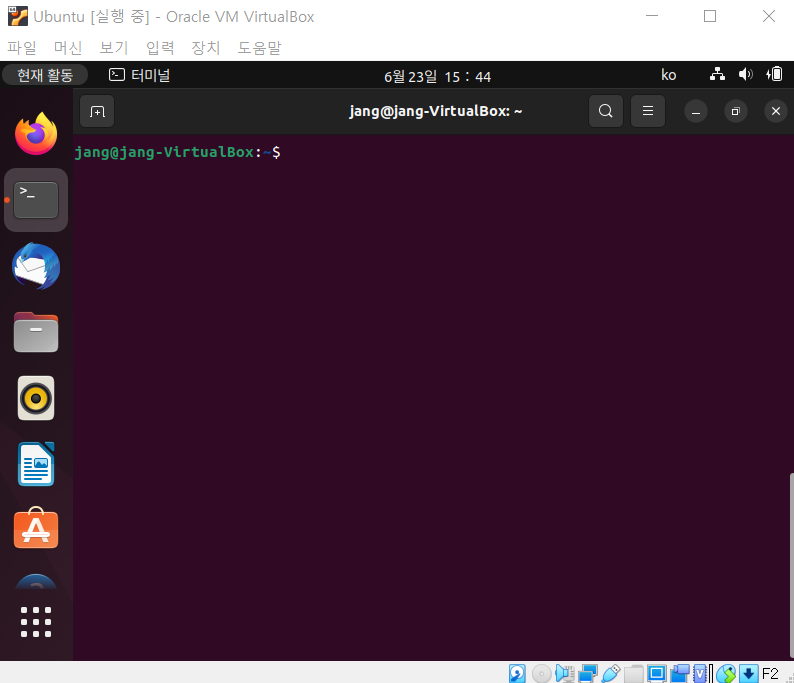Minimize the terminal window
This screenshot has height=683, width=794.
click(x=696, y=111)
